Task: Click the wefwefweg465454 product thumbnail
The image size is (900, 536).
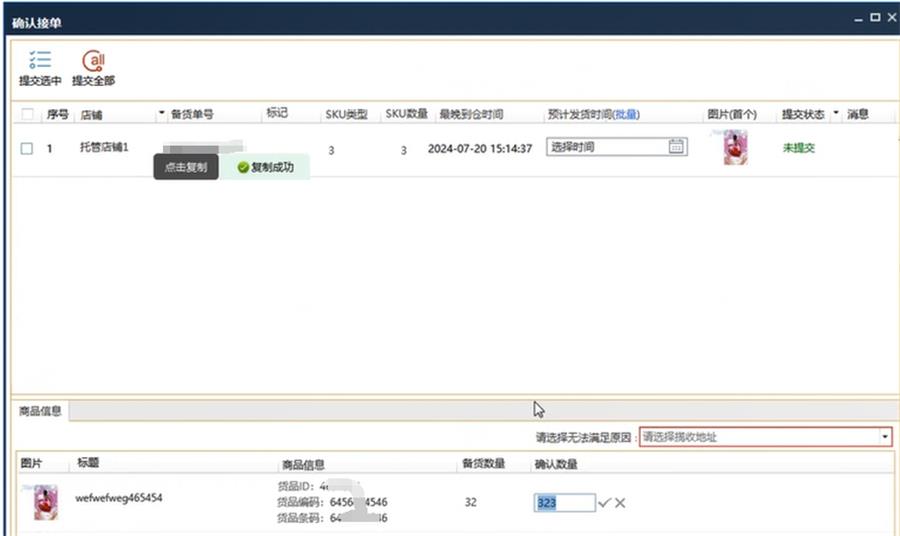Action: coord(45,502)
